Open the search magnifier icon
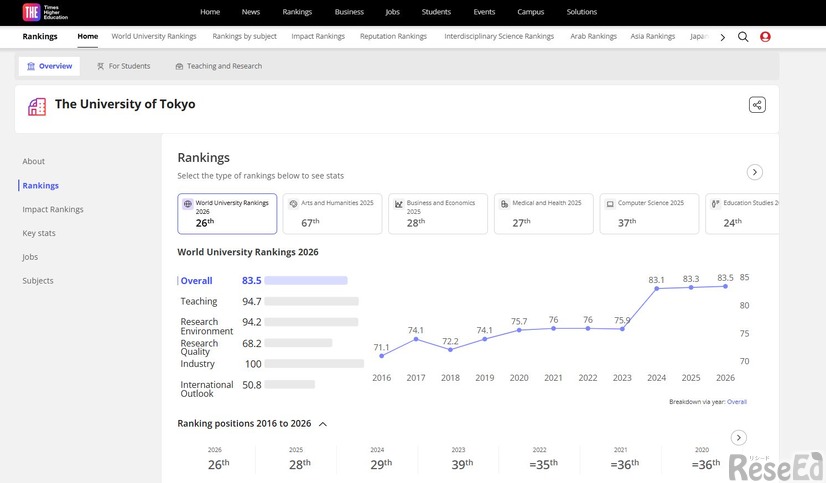This screenshot has height=483, width=826. pos(743,37)
